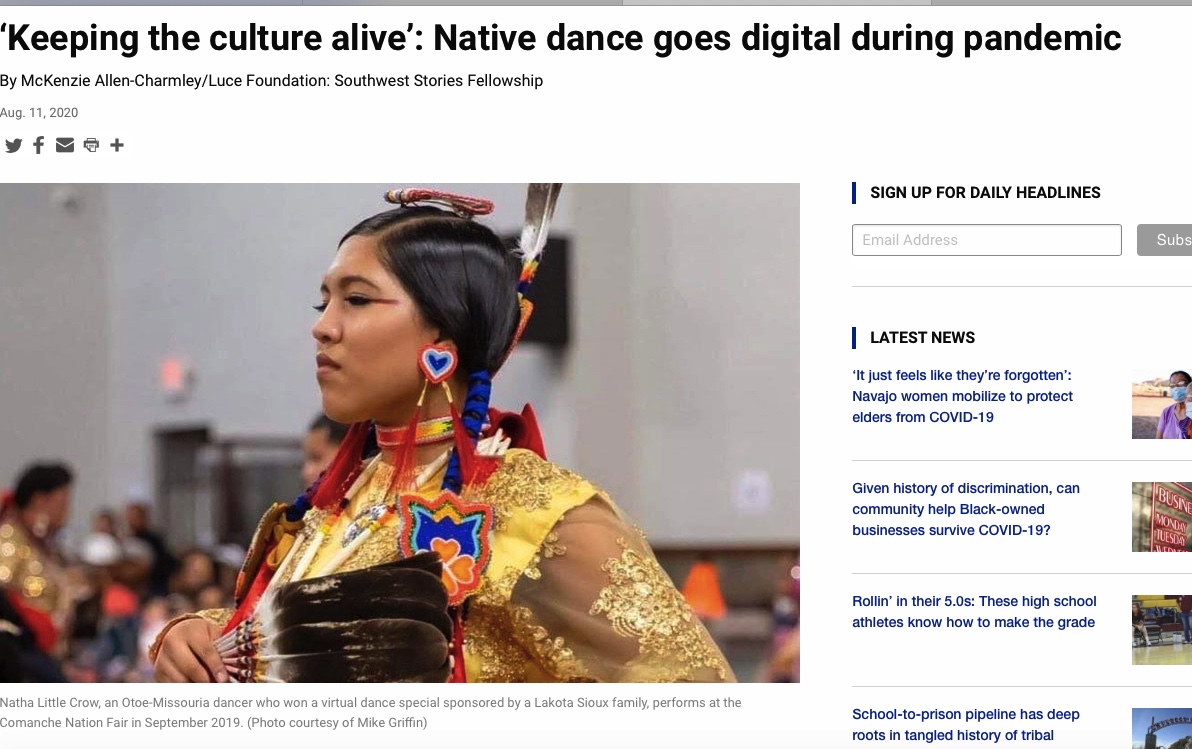Open Rollin' in their 5.0s story

974,611
